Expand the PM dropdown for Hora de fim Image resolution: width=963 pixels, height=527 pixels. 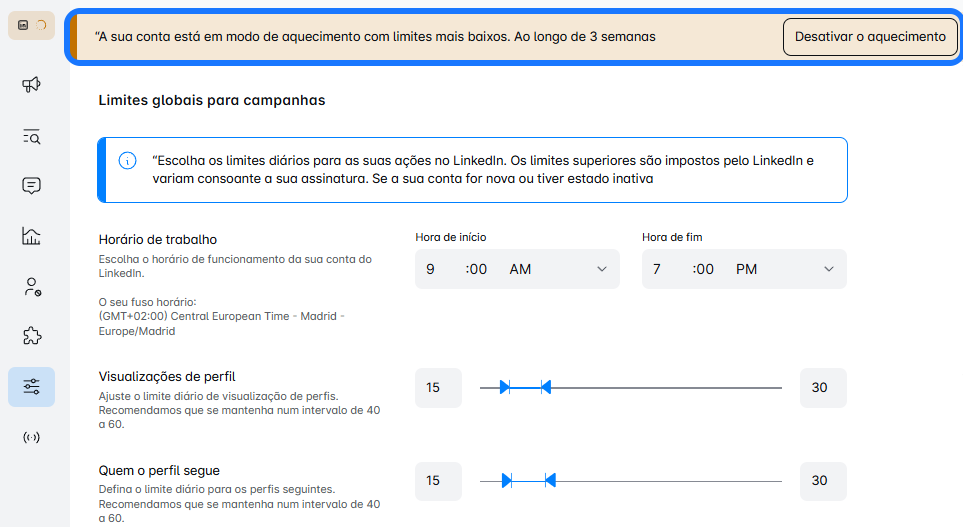point(828,269)
